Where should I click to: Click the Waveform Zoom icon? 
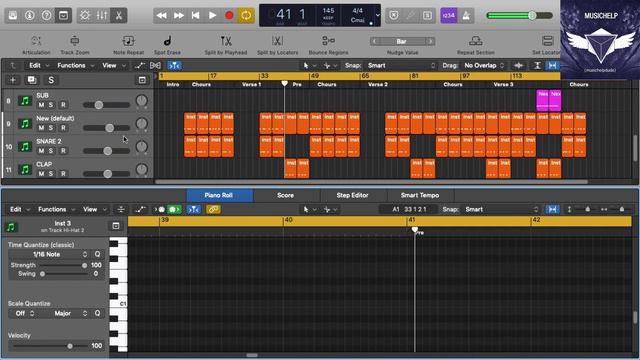click(x=519, y=65)
